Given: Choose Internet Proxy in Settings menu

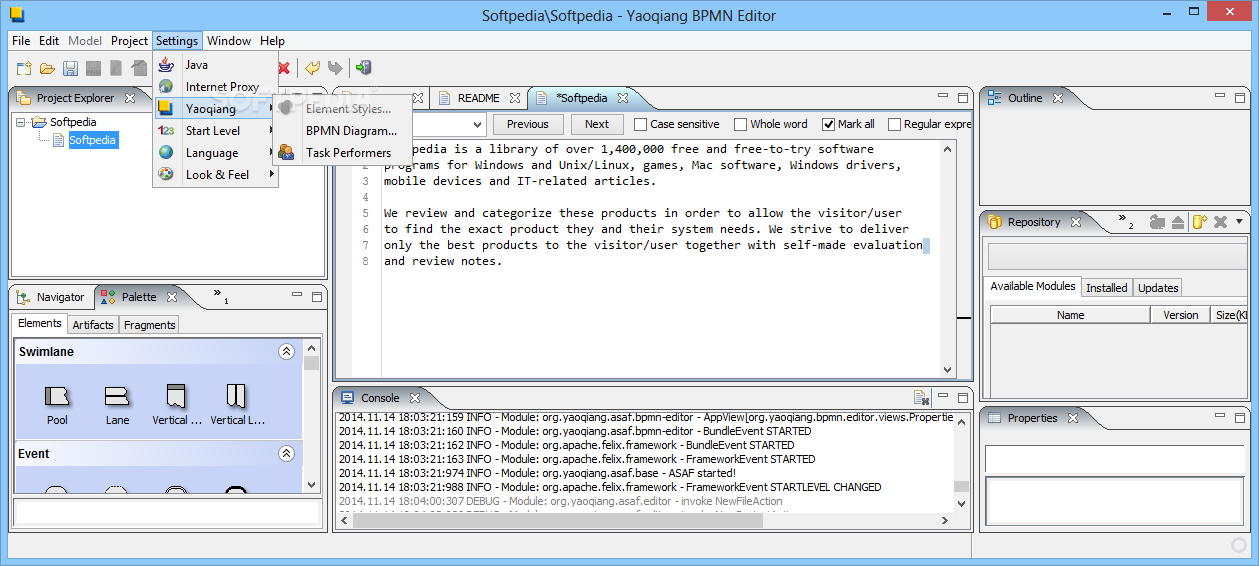Looking at the screenshot, I should tap(215, 87).
